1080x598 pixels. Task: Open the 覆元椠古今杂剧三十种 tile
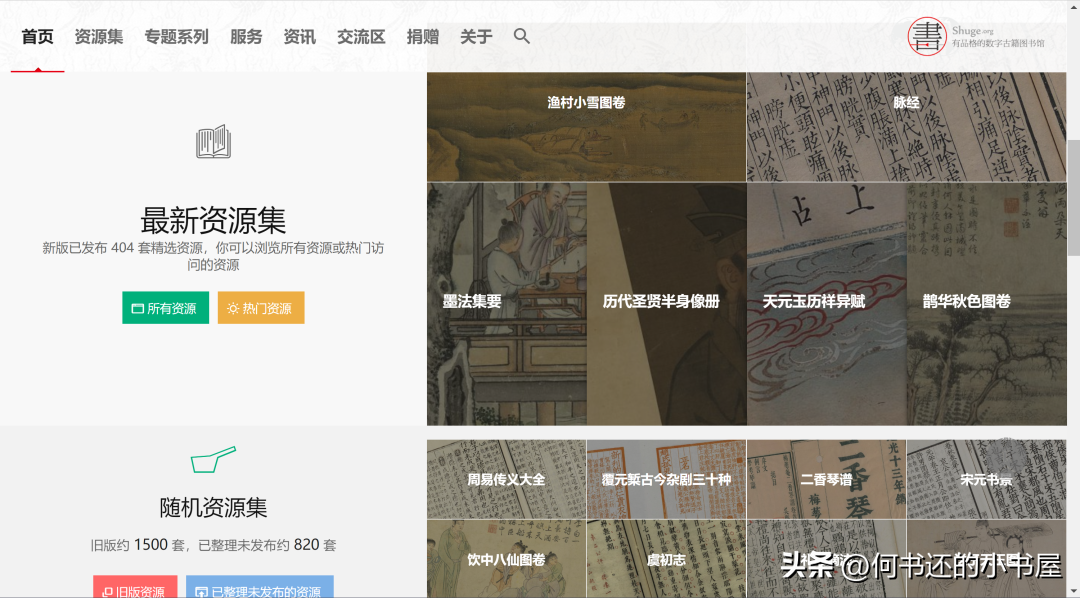[667, 480]
